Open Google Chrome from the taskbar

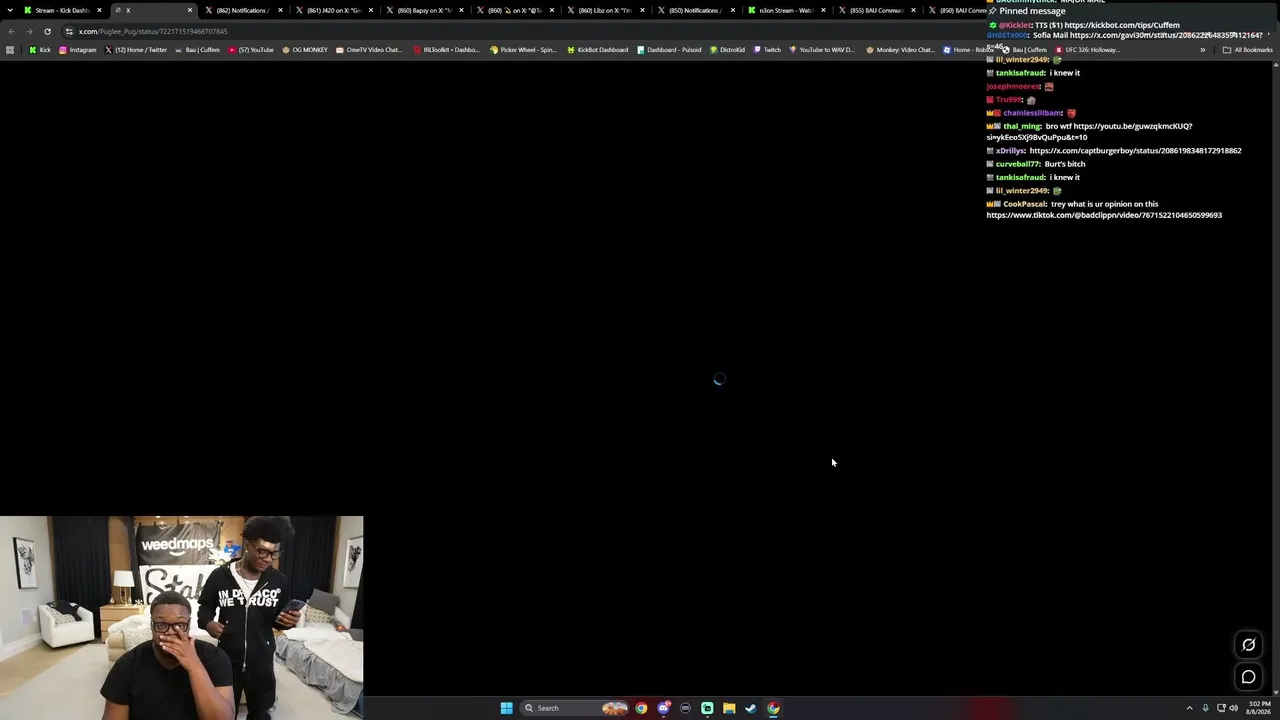641,708
